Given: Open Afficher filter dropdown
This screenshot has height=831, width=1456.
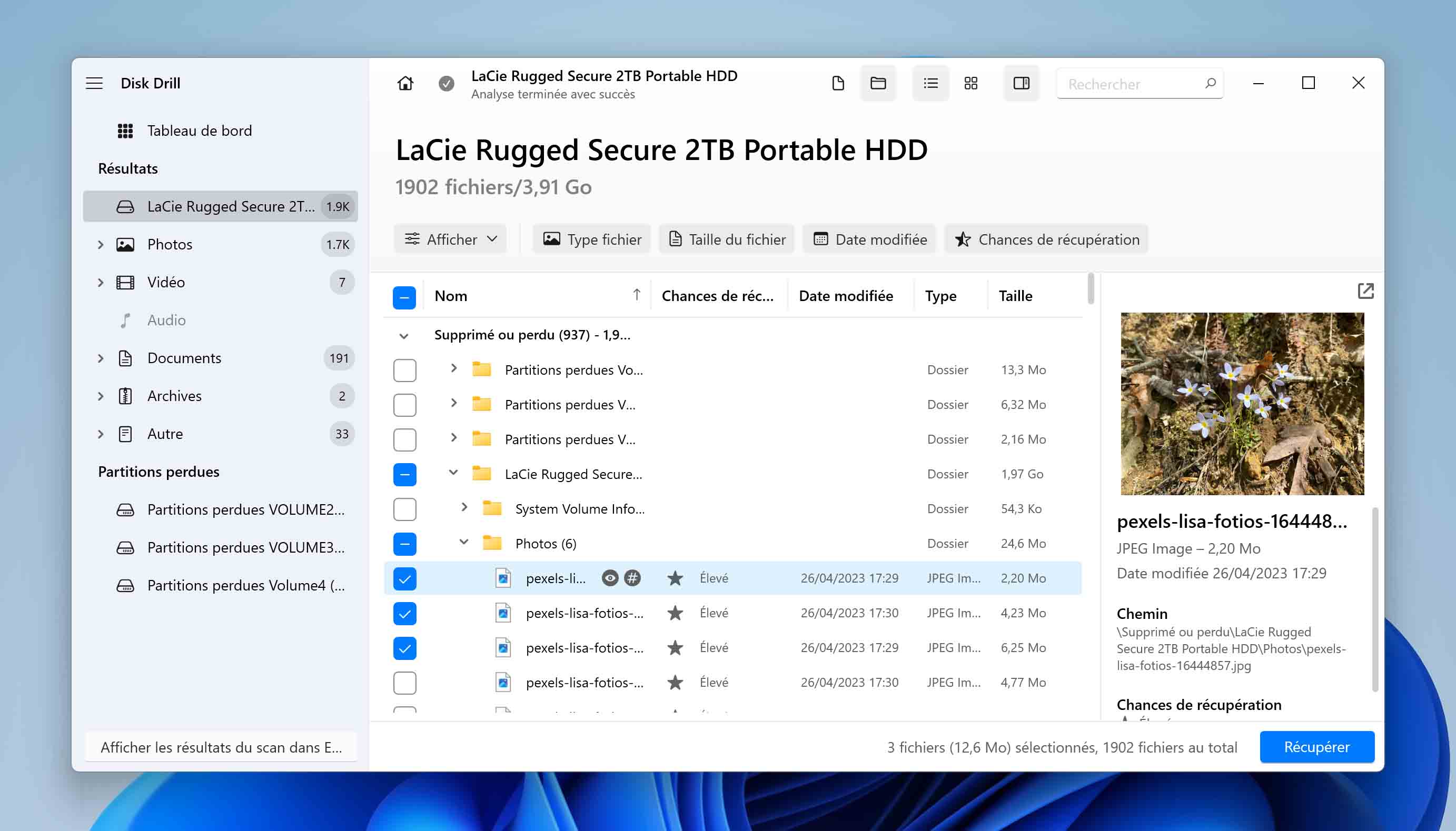Looking at the screenshot, I should pyautogui.click(x=451, y=239).
